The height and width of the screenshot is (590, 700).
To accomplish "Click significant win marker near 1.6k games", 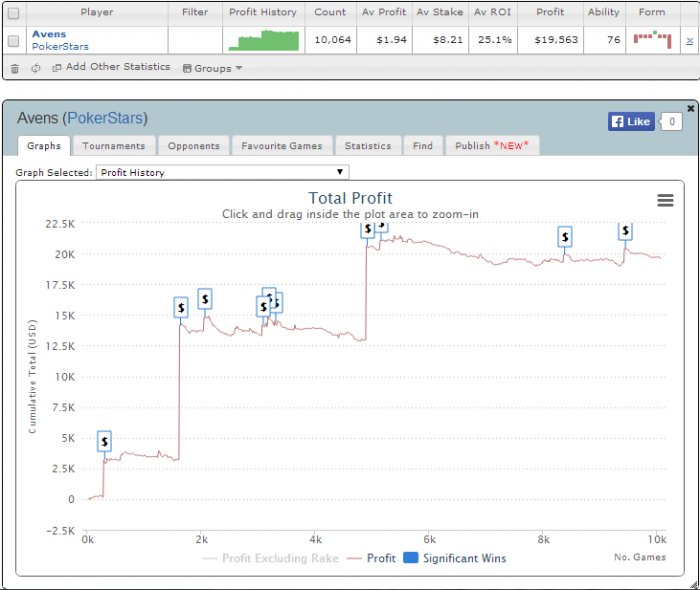I will 181,307.
